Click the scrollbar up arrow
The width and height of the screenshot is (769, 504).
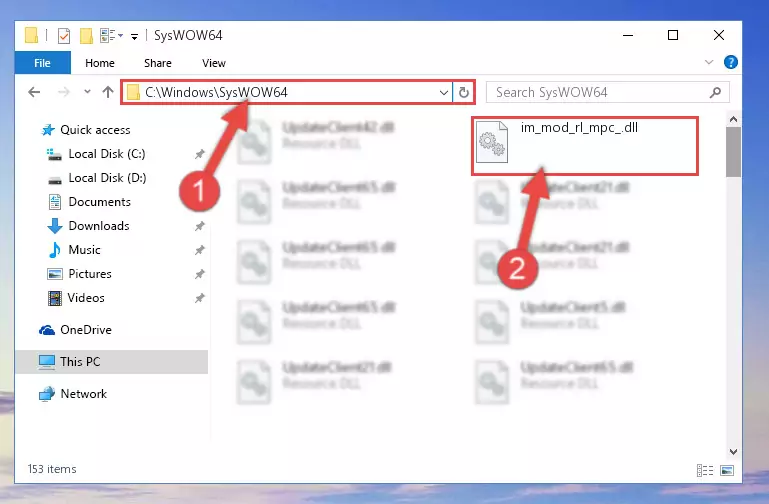[733, 119]
